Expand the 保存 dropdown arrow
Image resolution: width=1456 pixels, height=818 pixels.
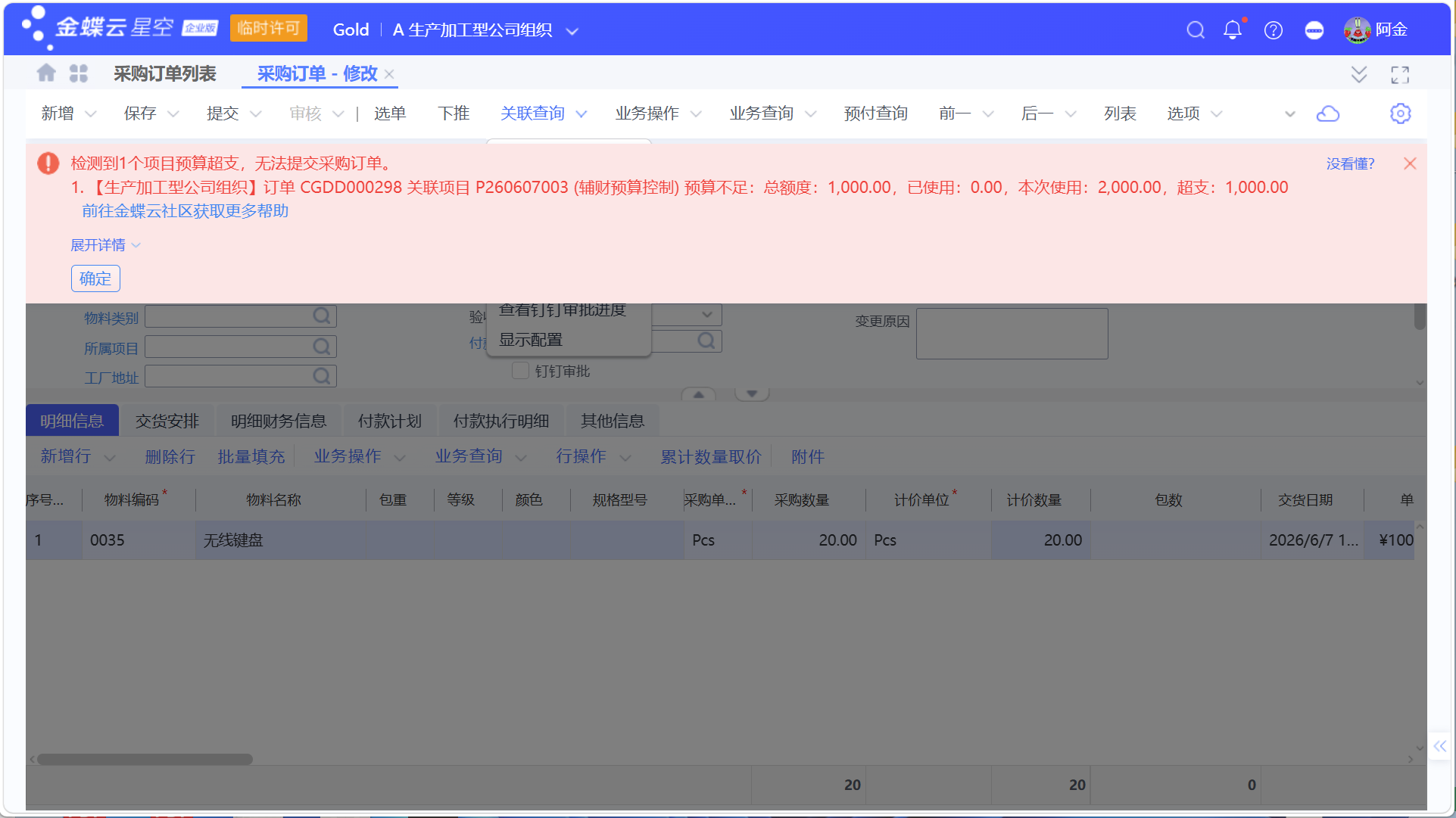(173, 114)
